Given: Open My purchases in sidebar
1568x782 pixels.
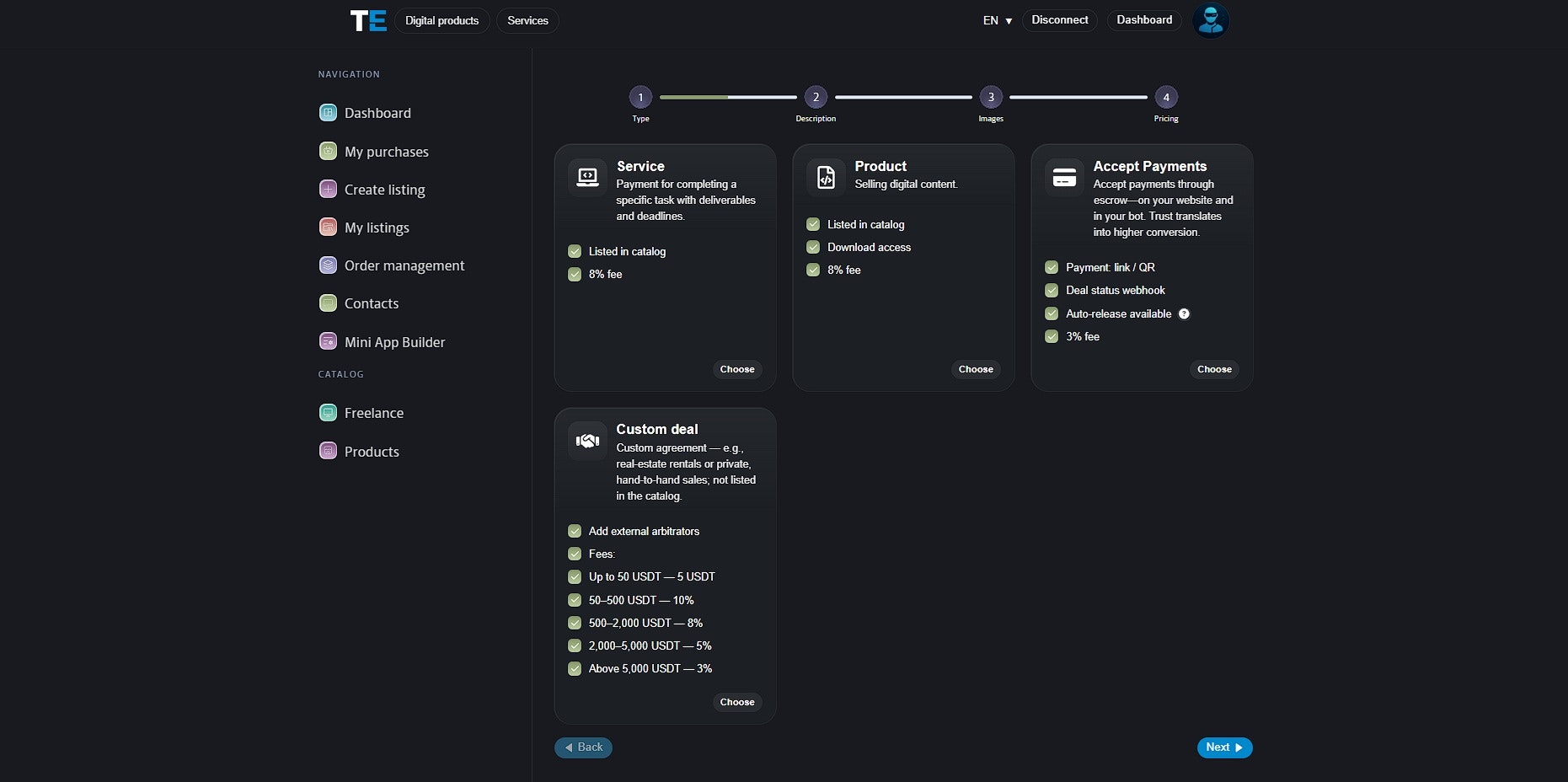Looking at the screenshot, I should 386,152.
